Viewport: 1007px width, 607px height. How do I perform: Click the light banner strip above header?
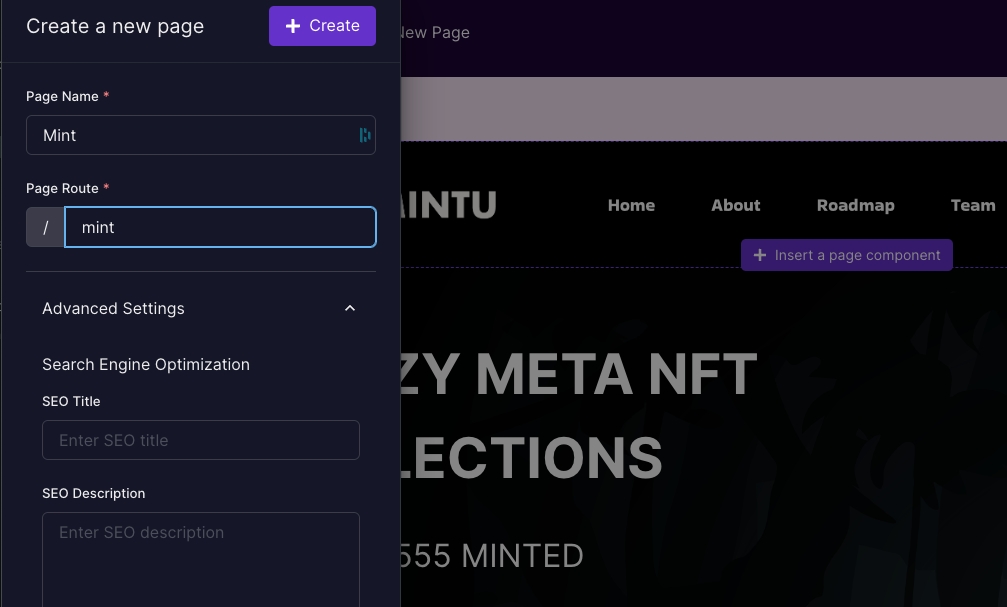[700, 109]
